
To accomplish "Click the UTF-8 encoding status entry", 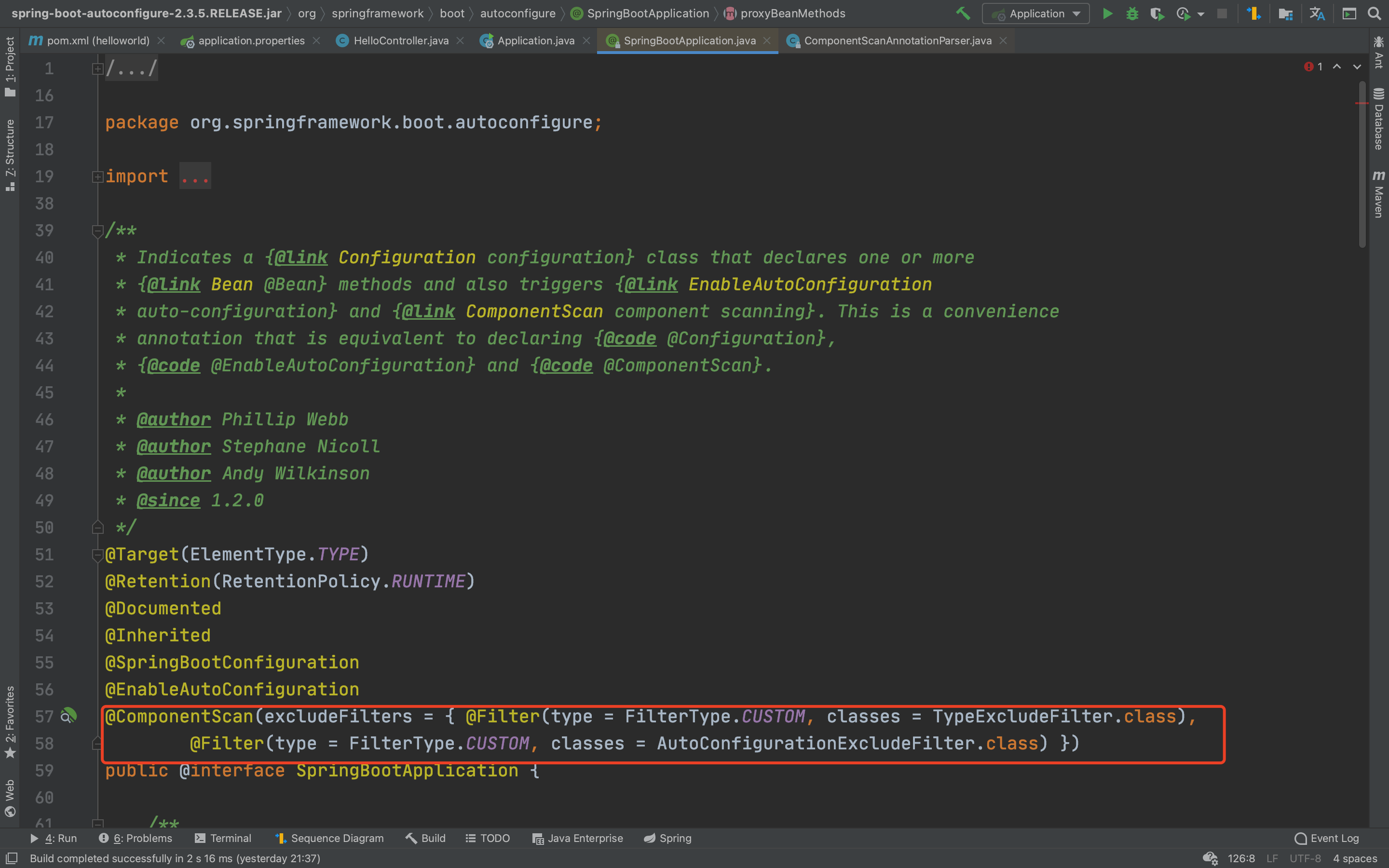I will click(x=1305, y=858).
